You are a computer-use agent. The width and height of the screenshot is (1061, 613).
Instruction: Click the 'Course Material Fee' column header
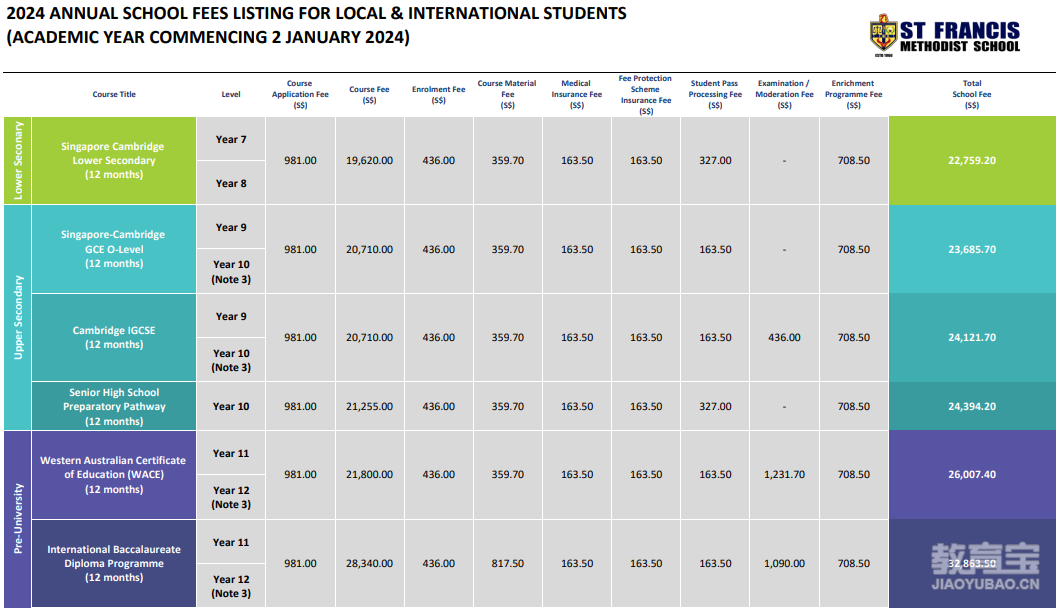tap(507, 95)
